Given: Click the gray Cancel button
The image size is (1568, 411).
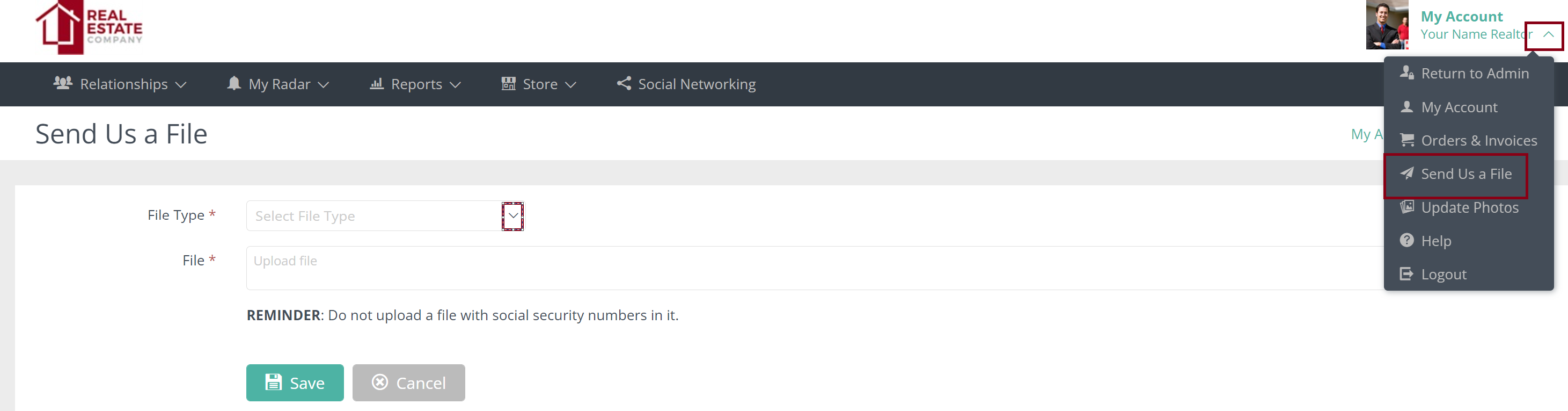Looking at the screenshot, I should (x=408, y=383).
